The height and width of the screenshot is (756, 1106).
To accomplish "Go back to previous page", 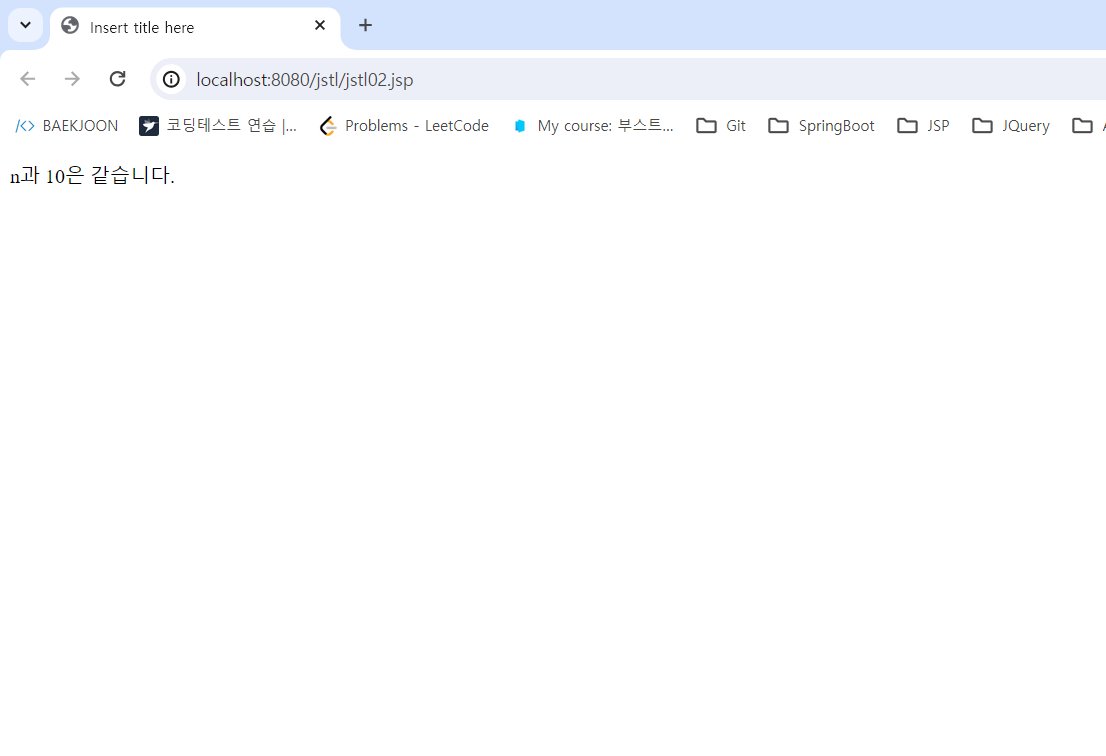I will (x=28, y=79).
